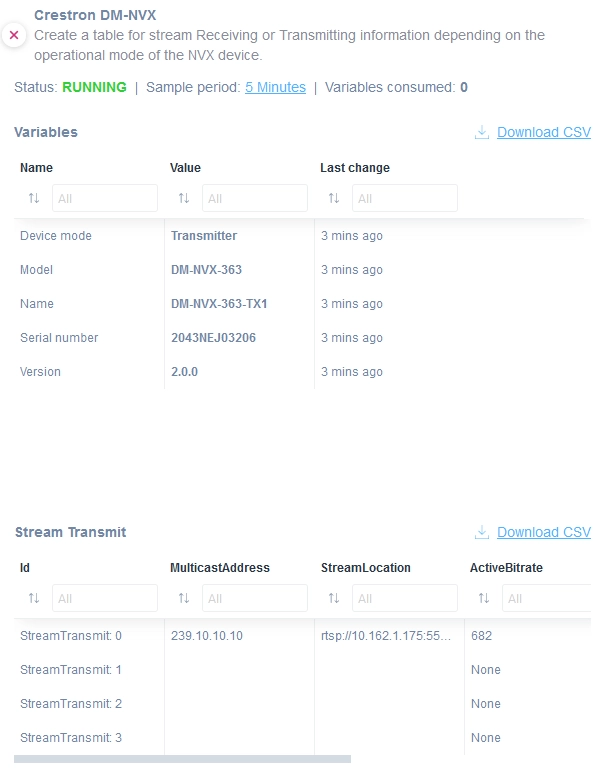Select the Model variable name

pos(36,270)
